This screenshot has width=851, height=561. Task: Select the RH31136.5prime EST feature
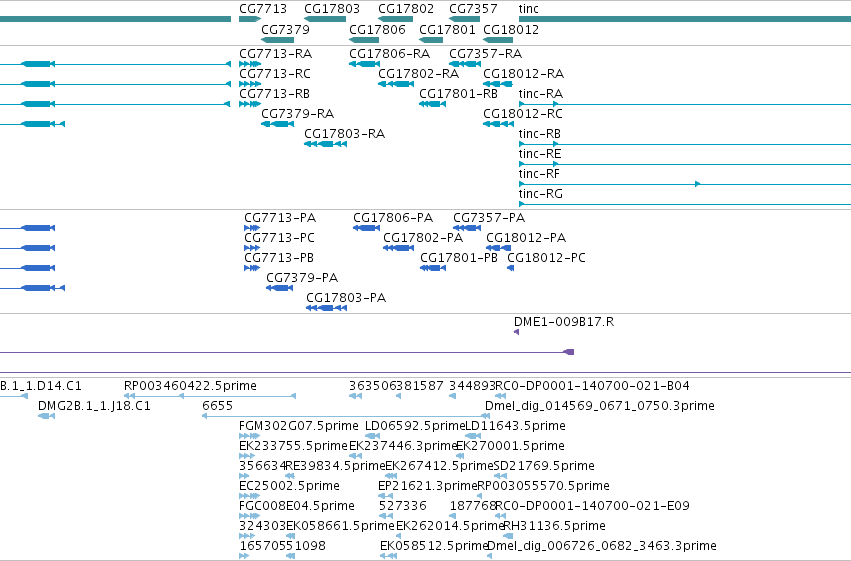pyautogui.click(x=508, y=536)
